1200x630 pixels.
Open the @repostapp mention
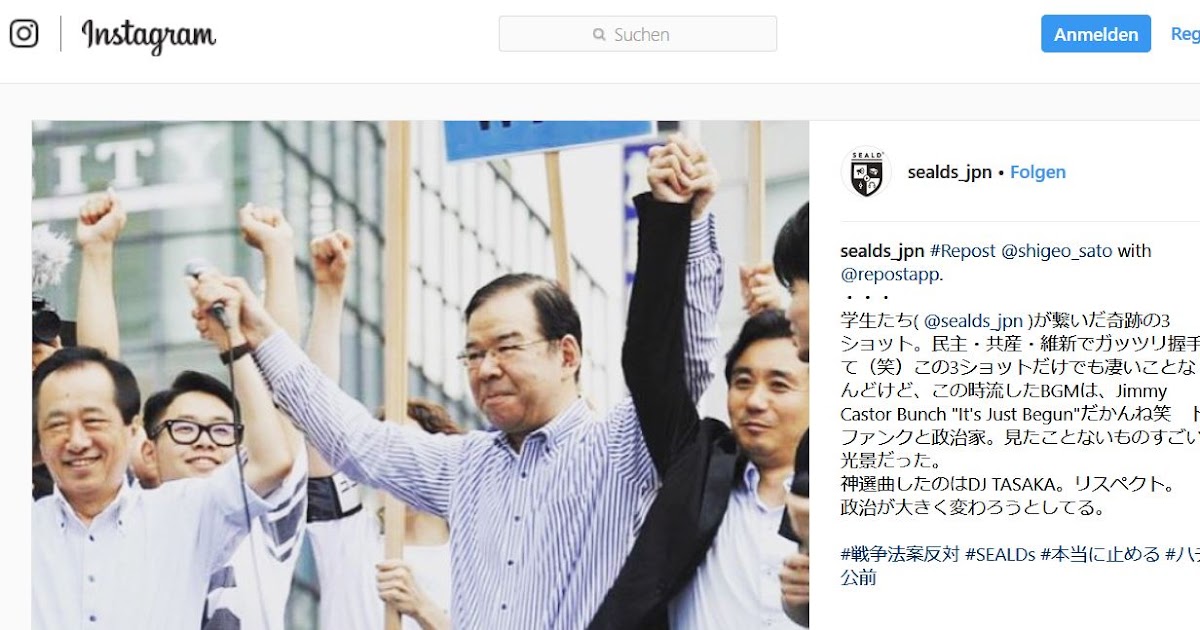[890, 274]
